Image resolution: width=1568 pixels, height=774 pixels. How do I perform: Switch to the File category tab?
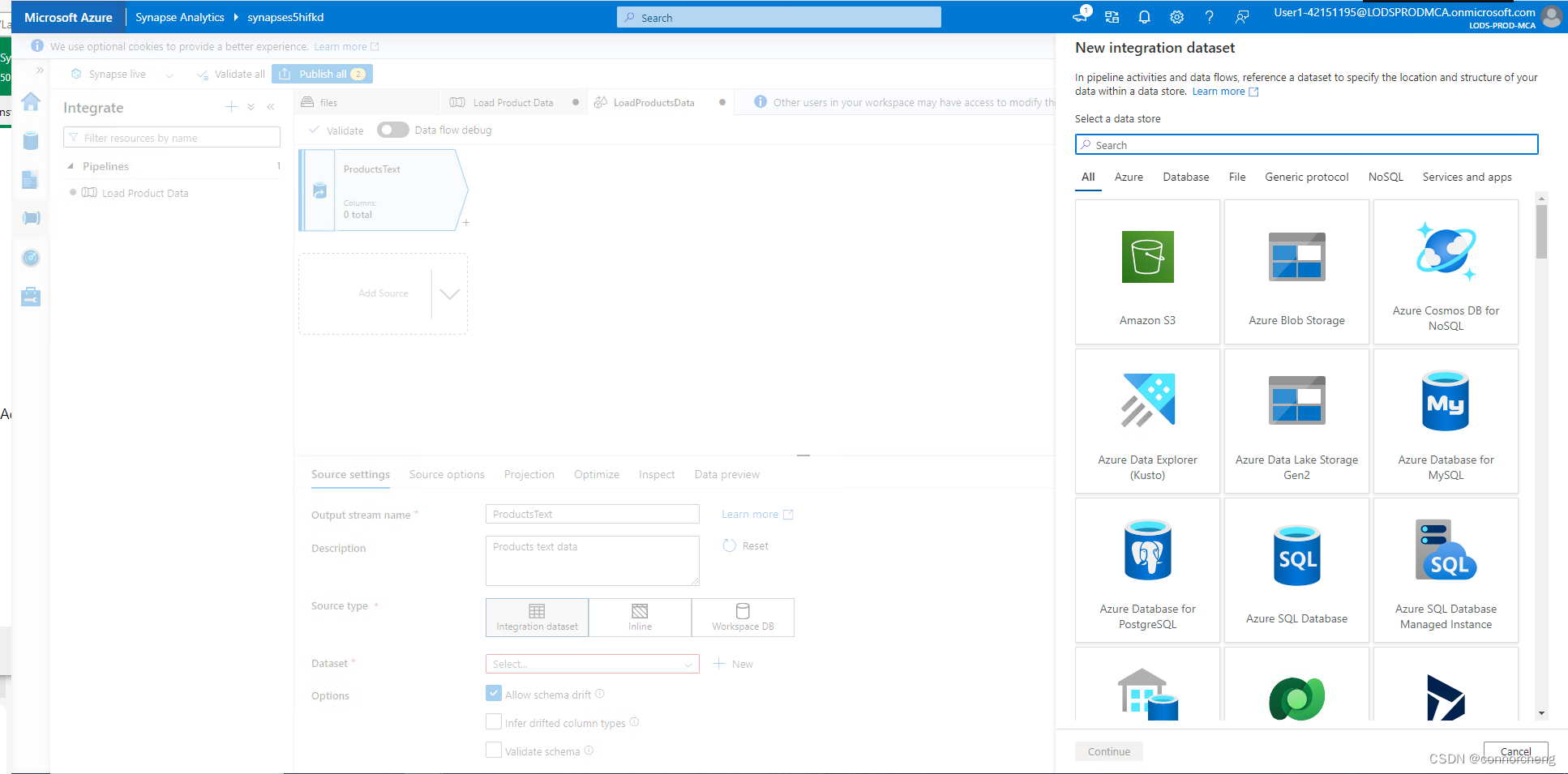[x=1237, y=177]
